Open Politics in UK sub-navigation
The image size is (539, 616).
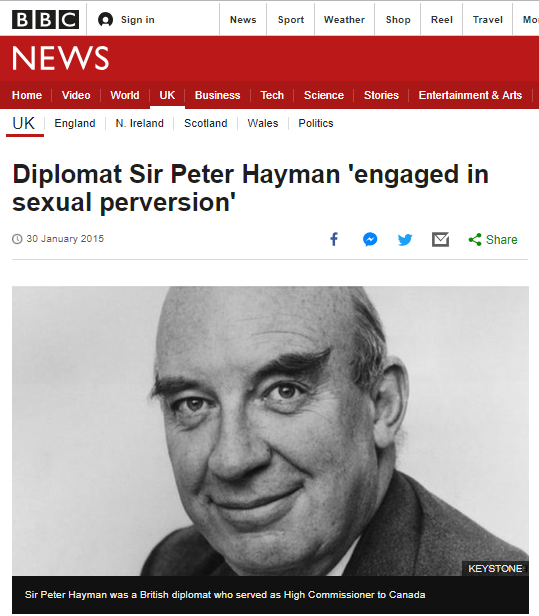(316, 123)
